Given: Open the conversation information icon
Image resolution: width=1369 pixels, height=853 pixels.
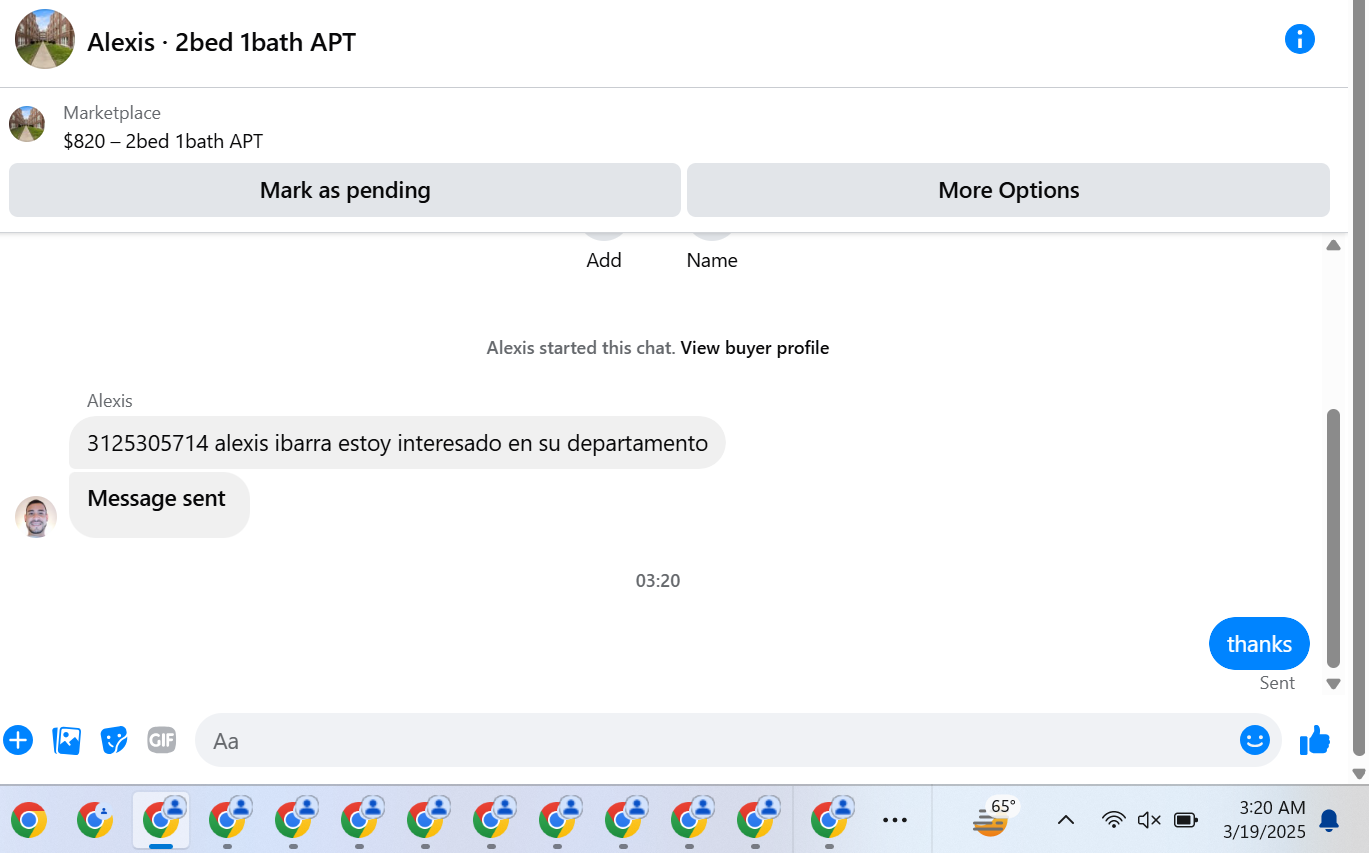Looking at the screenshot, I should pyautogui.click(x=1299, y=40).
